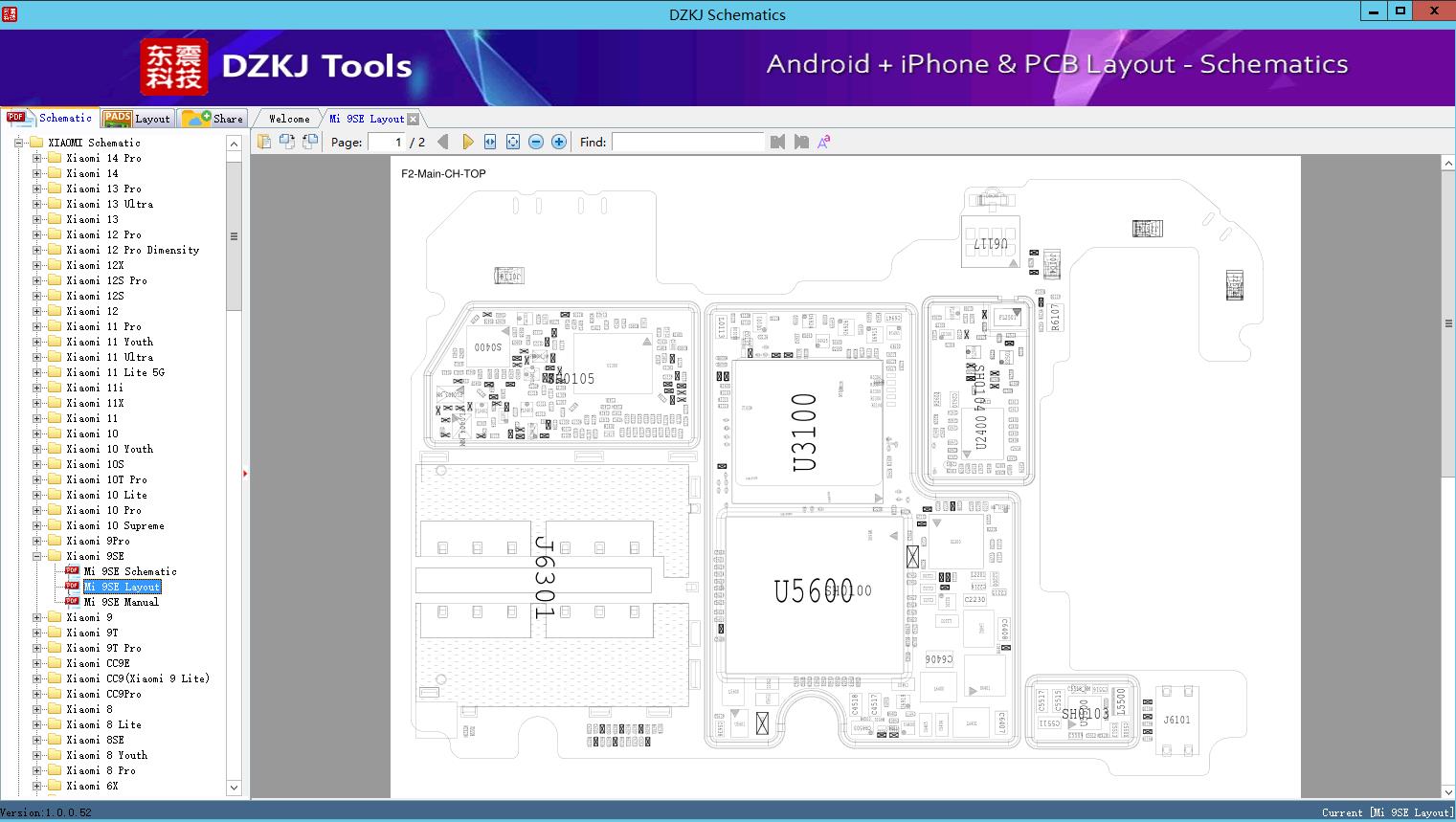Image resolution: width=1456 pixels, height=822 pixels.
Task: Click the DZKJ Tools logo in the banner
Action: [x=277, y=66]
